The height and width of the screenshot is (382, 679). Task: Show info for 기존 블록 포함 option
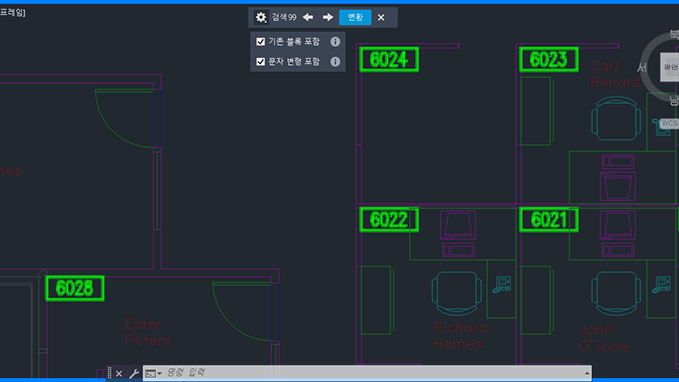[335, 42]
